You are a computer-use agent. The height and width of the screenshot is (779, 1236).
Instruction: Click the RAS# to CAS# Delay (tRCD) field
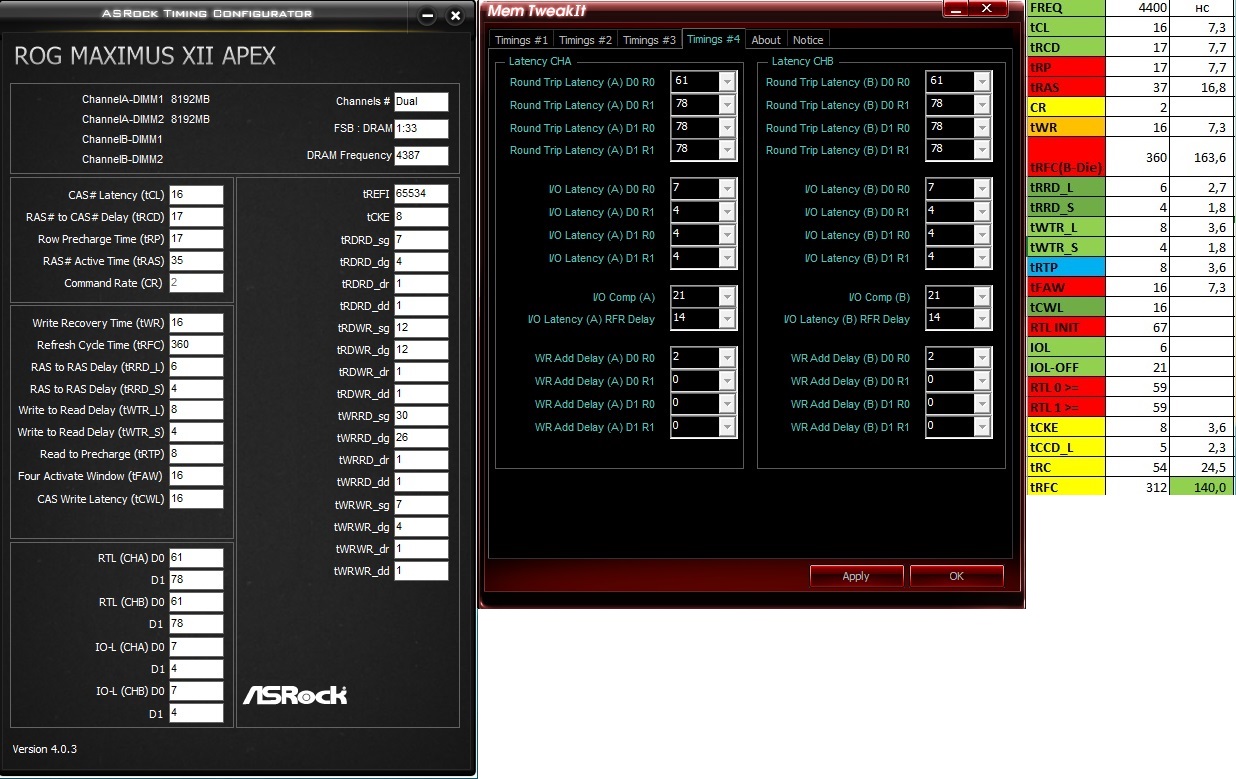tap(196, 217)
